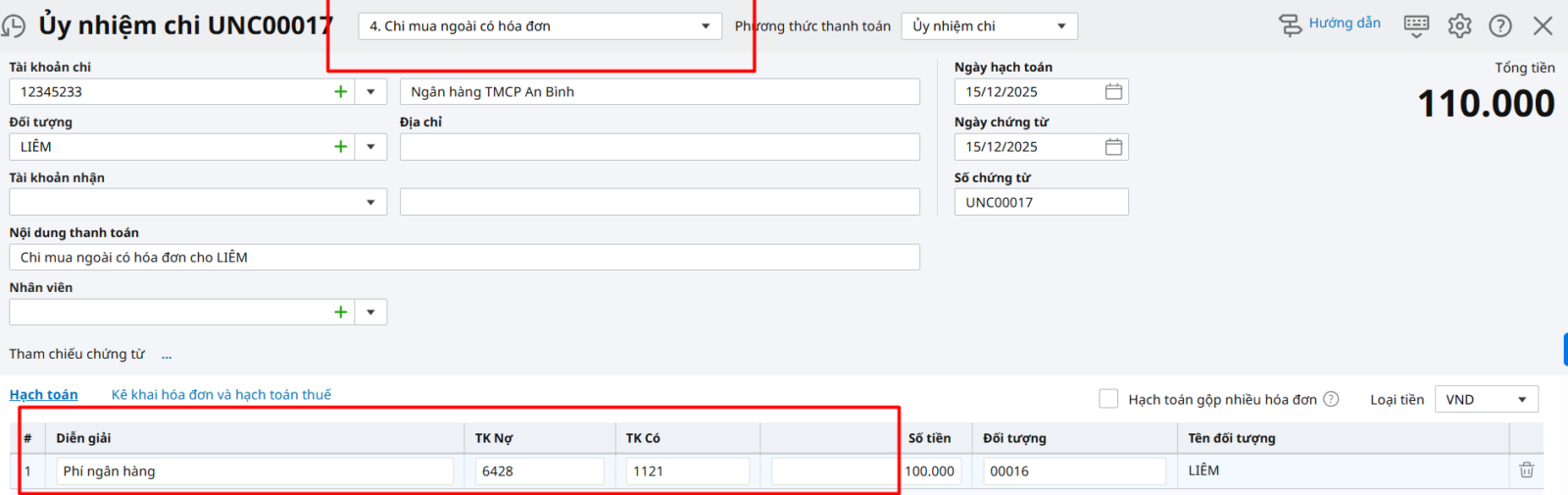Expand the Chi mua ngoài có hóa đơn dropdown
Viewport: 1568px width, 495px height.
click(705, 26)
